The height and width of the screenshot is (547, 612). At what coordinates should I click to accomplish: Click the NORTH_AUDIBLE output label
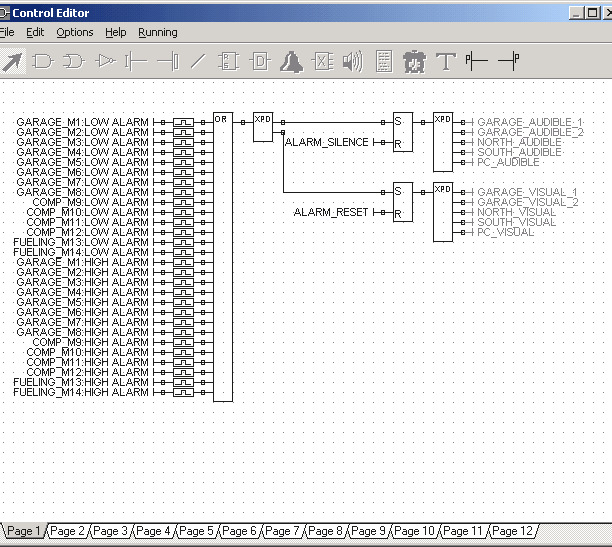(519, 143)
